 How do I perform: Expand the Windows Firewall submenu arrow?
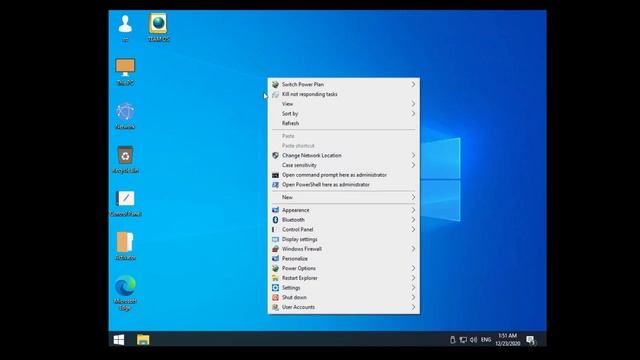tap(413, 249)
